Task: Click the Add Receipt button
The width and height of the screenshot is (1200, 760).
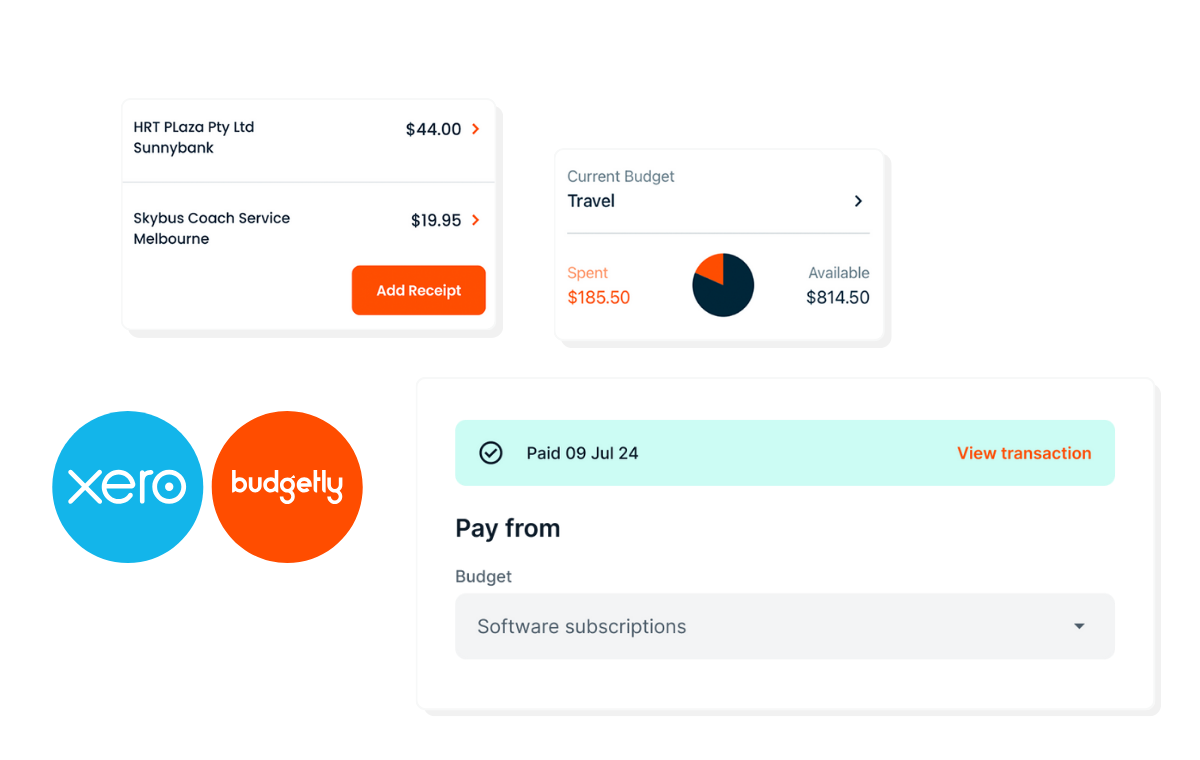Action: click(x=419, y=290)
